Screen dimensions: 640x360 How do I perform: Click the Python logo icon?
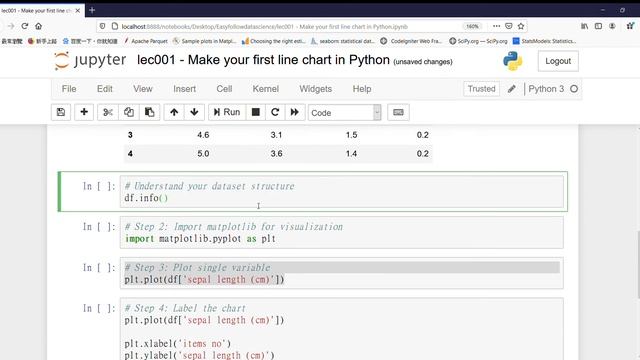[x=513, y=61]
